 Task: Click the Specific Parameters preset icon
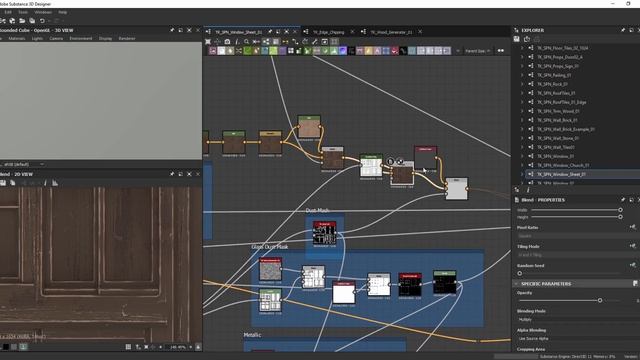(x=635, y=283)
